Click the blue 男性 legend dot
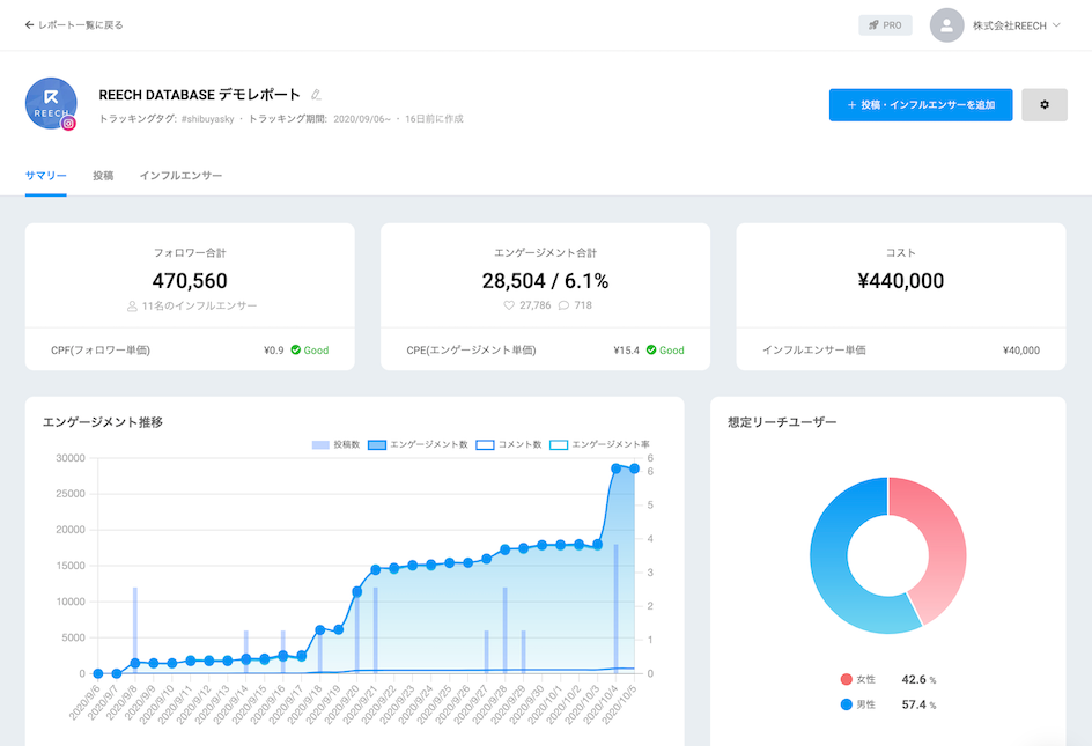Image resolution: width=1092 pixels, height=747 pixels. 846,705
